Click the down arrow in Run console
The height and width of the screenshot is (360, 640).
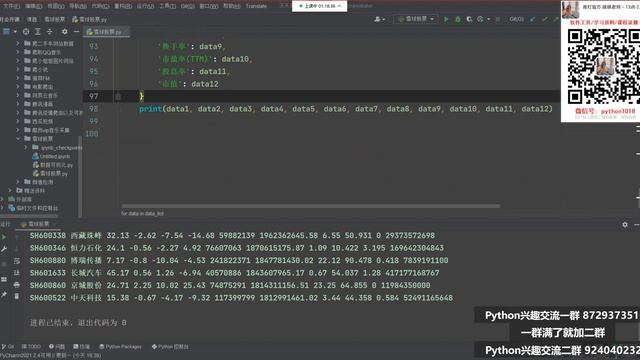coord(17,249)
